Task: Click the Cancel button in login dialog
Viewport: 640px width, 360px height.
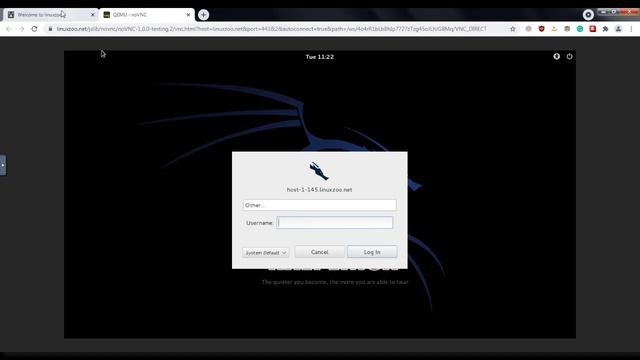Action: click(x=319, y=252)
